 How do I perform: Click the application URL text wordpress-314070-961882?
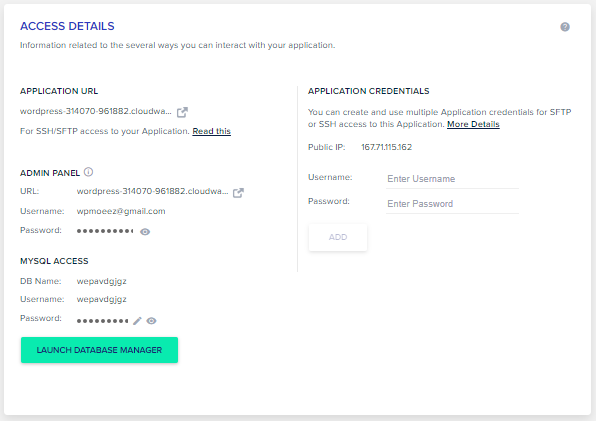point(96,111)
